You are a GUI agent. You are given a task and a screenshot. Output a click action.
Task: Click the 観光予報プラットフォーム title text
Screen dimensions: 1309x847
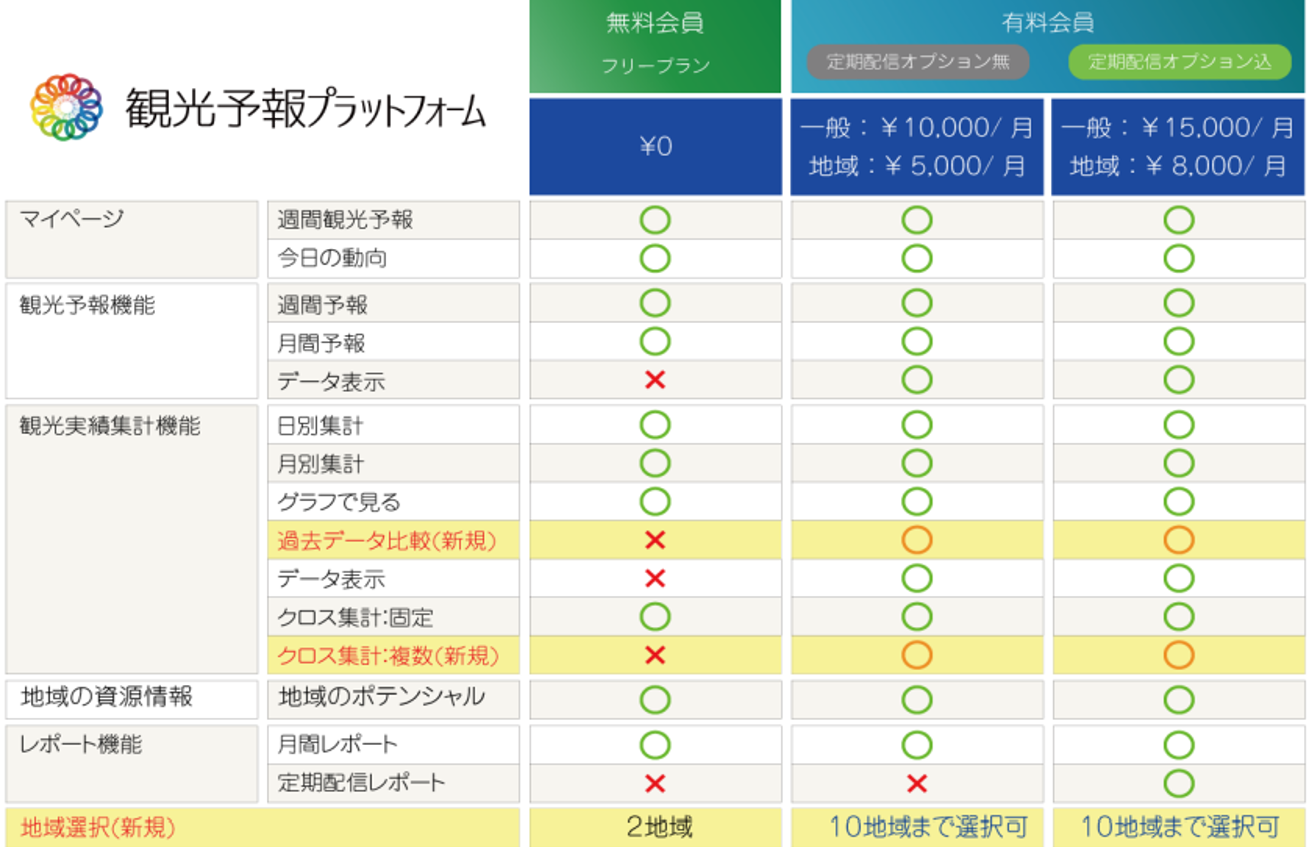coord(306,109)
